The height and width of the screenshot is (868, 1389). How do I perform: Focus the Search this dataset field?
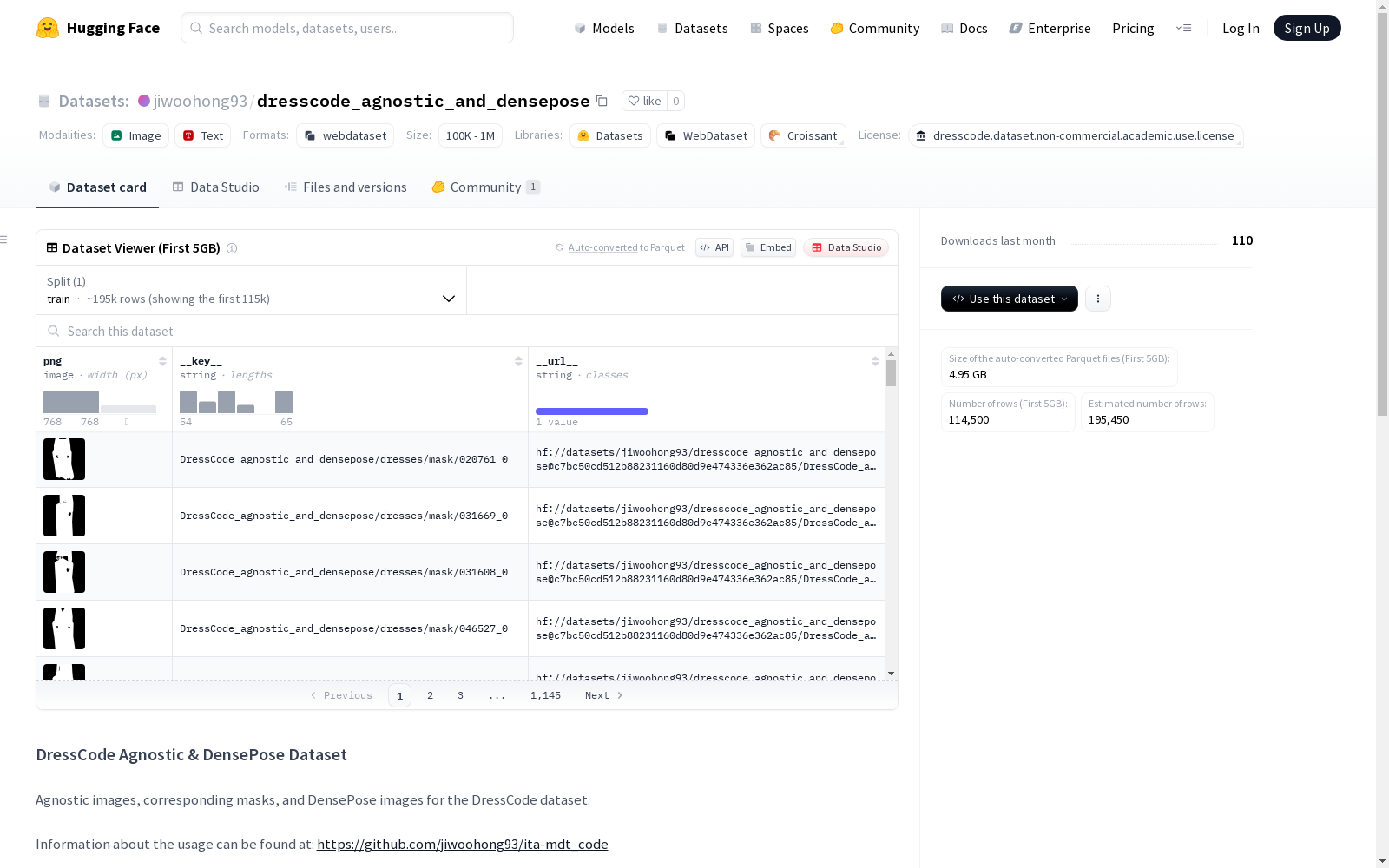[x=467, y=332]
